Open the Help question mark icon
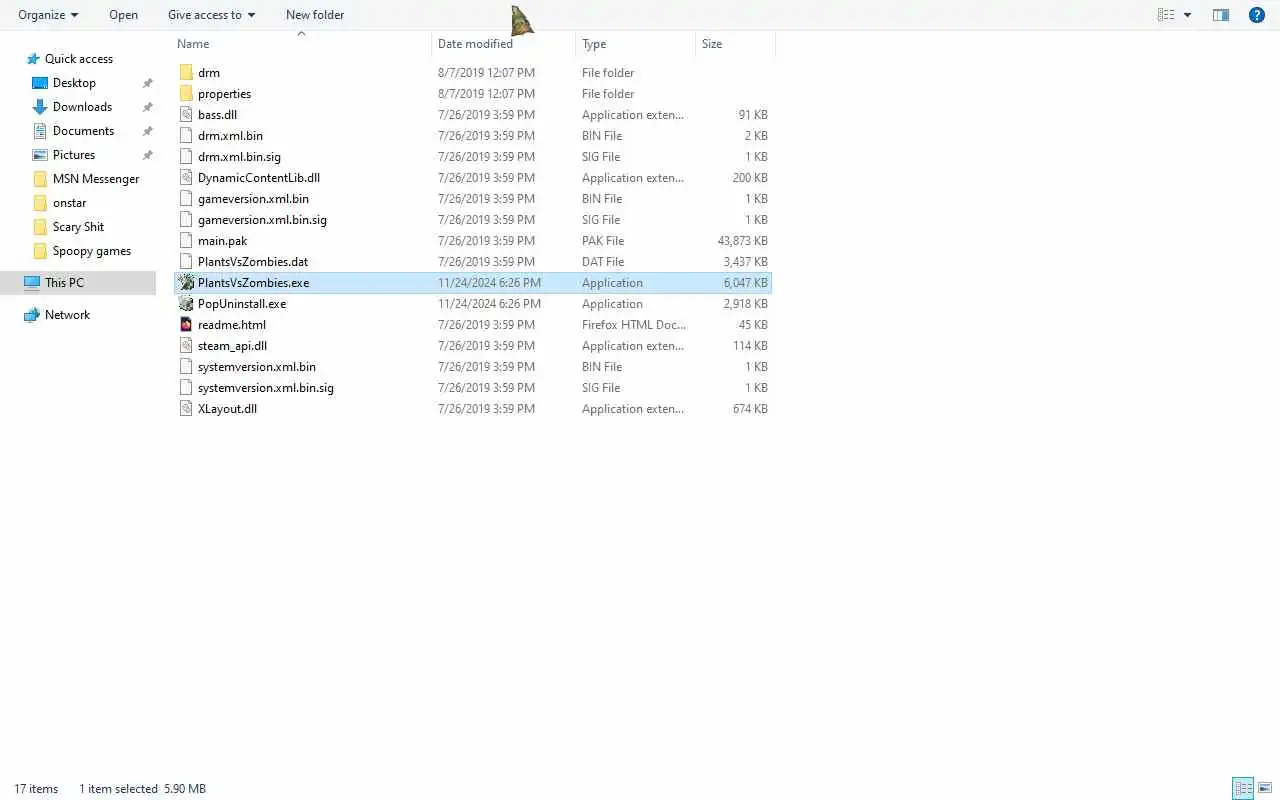 pyautogui.click(x=1257, y=15)
